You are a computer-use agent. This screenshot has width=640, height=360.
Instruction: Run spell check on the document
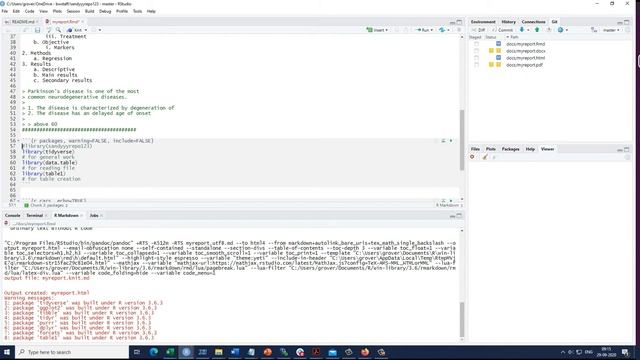[x=49, y=30]
